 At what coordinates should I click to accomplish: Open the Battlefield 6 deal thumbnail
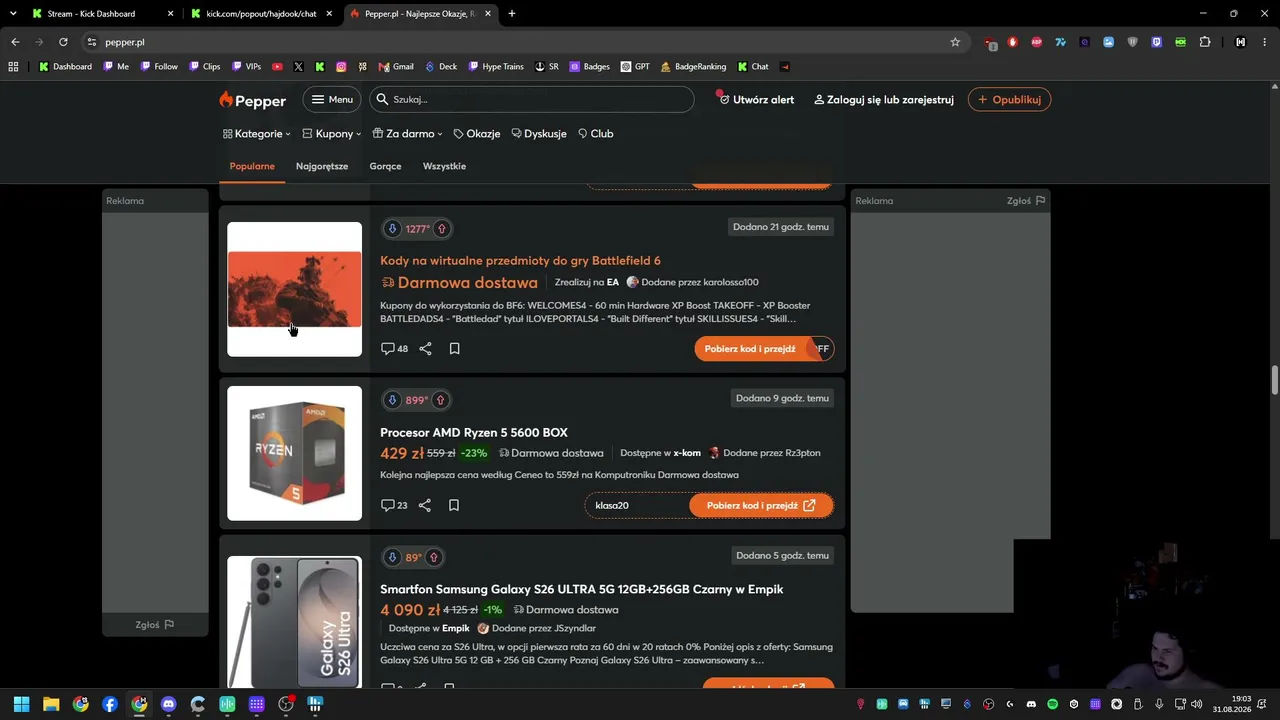[x=294, y=289]
